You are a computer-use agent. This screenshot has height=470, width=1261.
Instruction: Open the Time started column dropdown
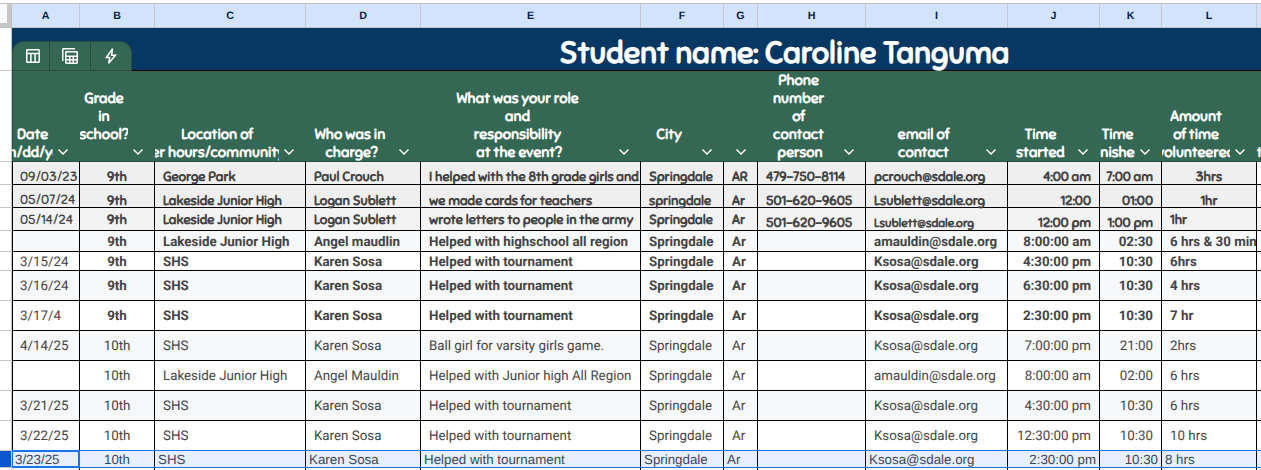1083,152
